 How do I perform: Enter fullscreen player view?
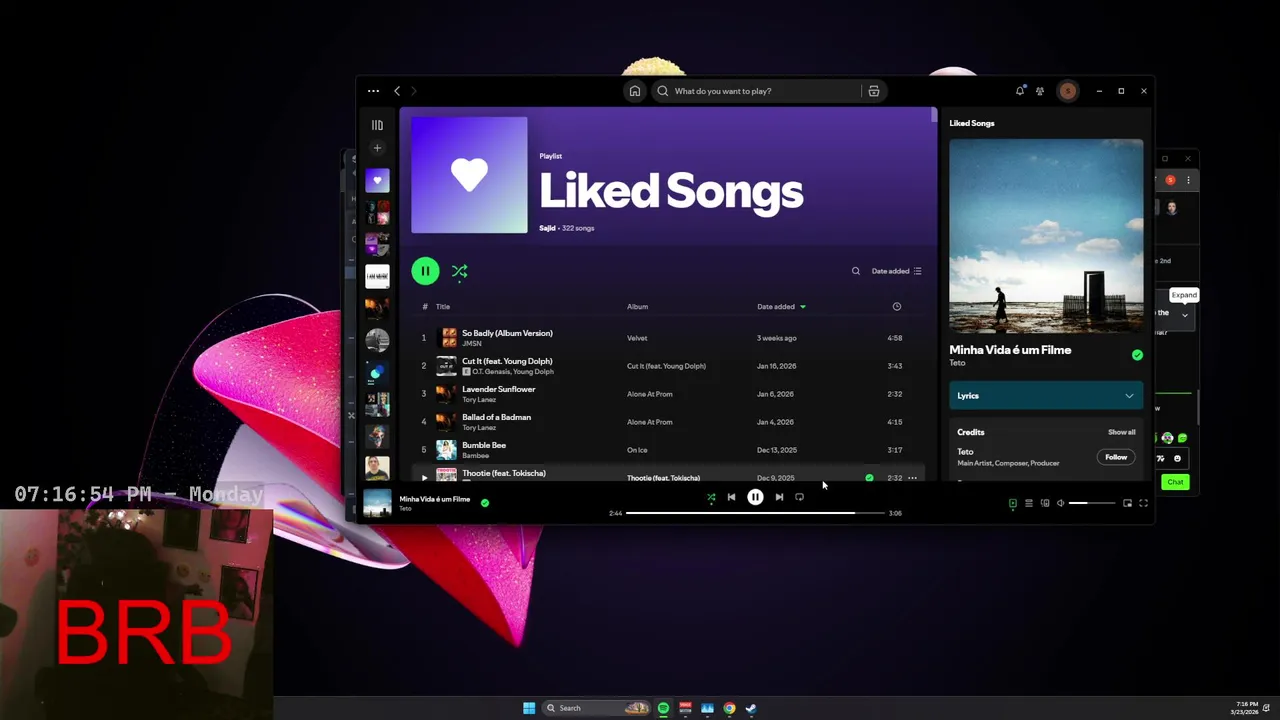(x=1143, y=503)
